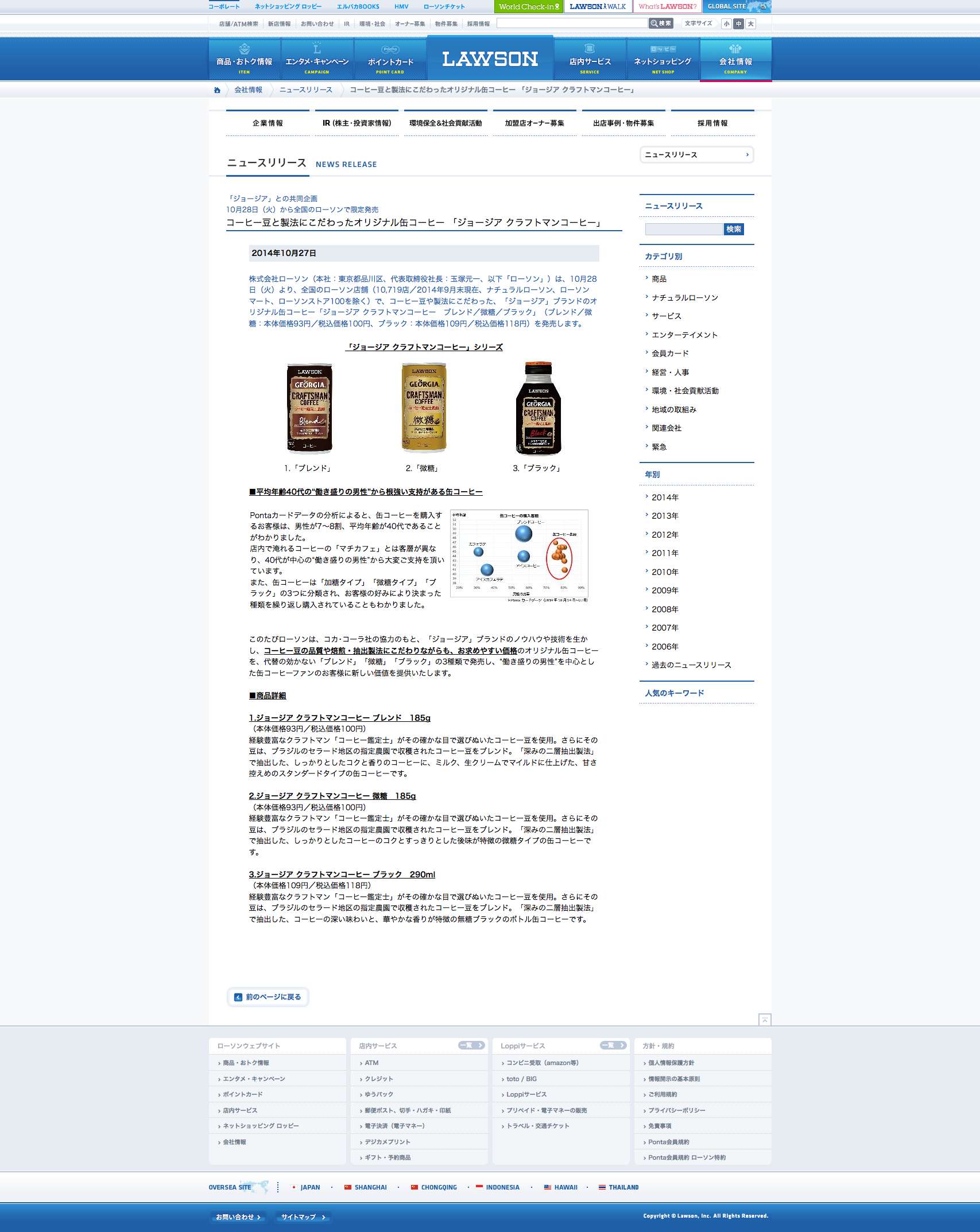Open 加盟店オーナー募集 tab
The image size is (980, 1232).
[x=534, y=123]
